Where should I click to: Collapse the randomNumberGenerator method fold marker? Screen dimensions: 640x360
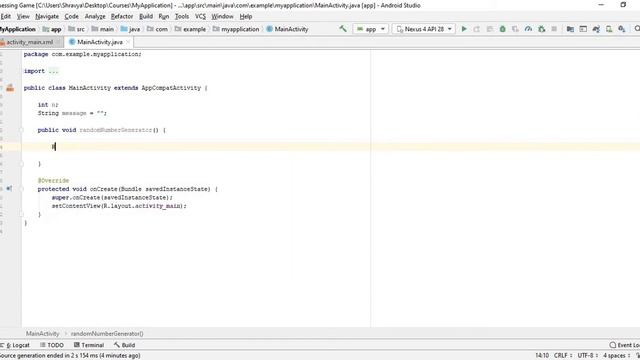click(22, 130)
